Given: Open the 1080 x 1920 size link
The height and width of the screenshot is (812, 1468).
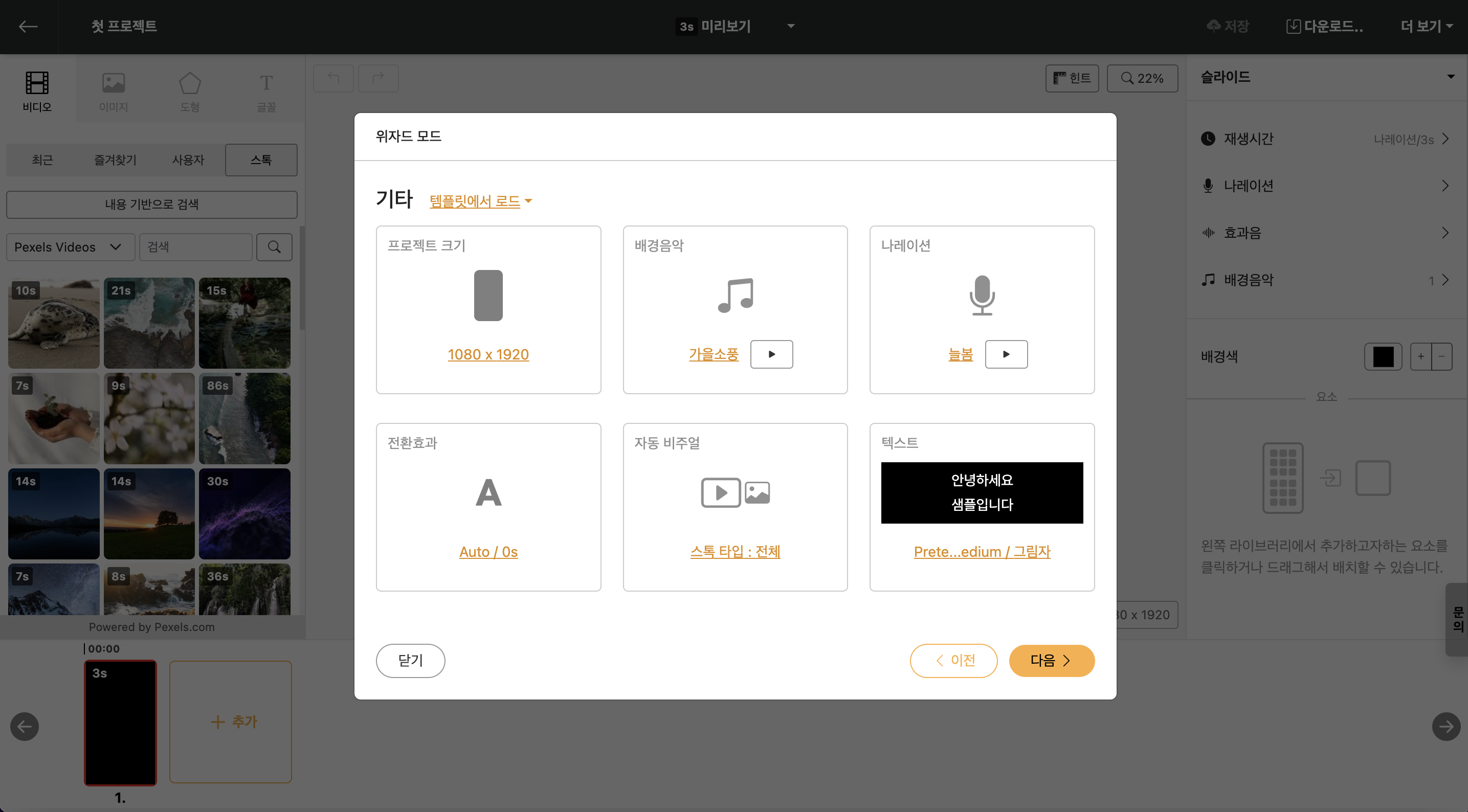Looking at the screenshot, I should click(488, 354).
